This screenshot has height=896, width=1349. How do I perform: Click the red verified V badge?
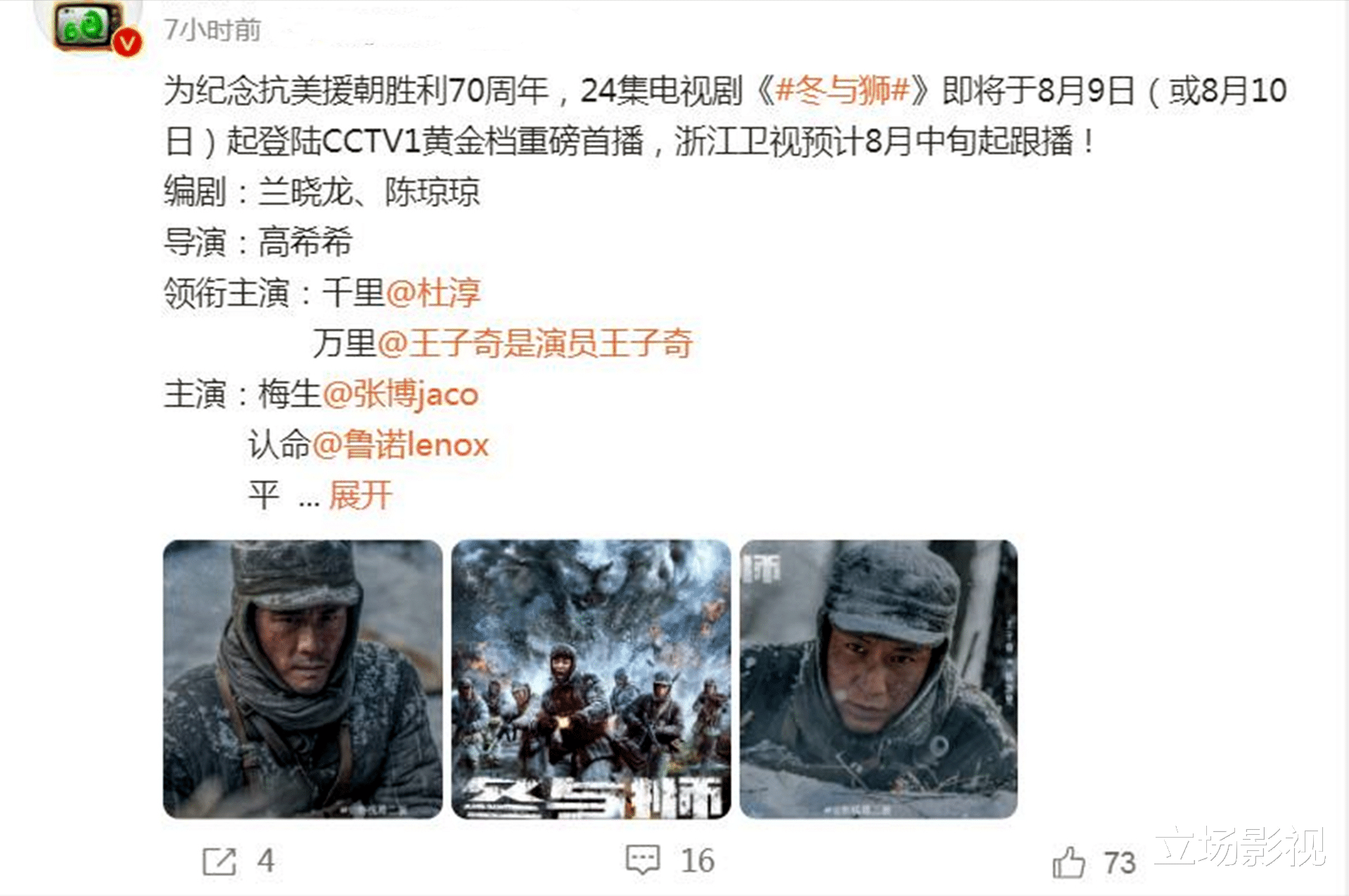pos(127,42)
